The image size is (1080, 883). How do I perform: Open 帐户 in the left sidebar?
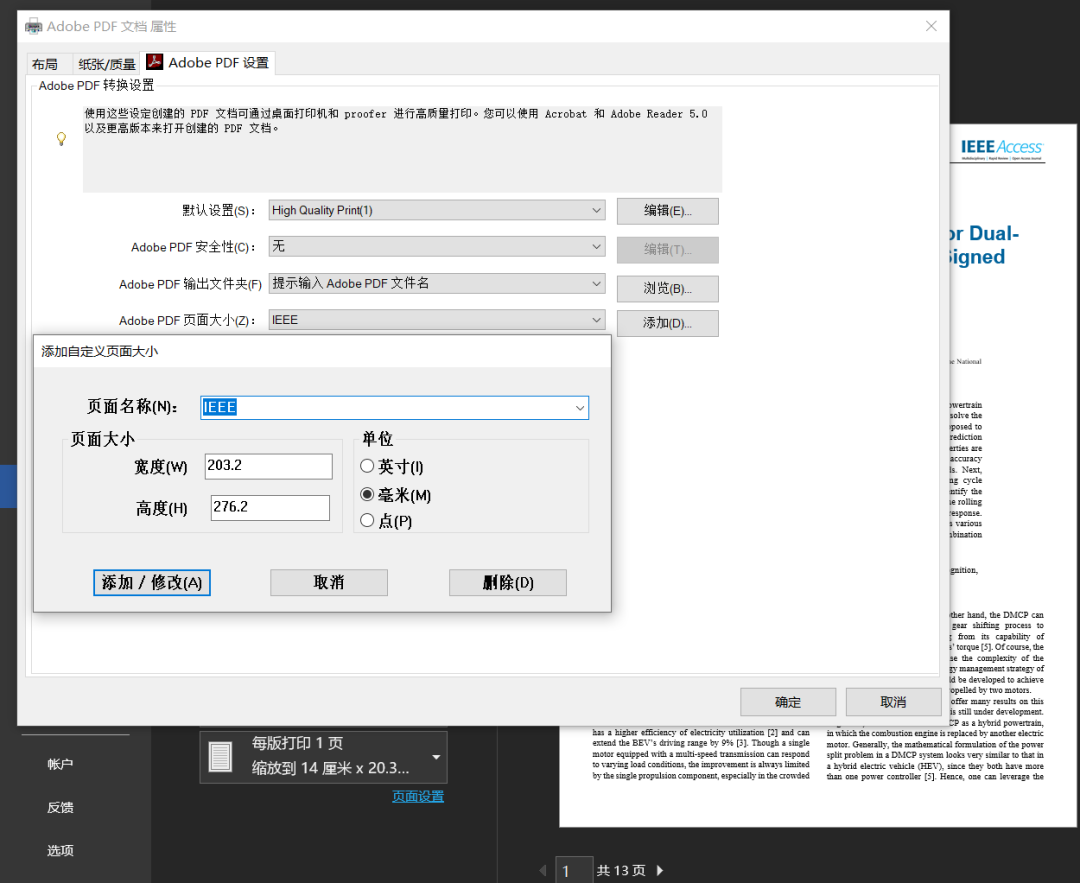click(60, 764)
